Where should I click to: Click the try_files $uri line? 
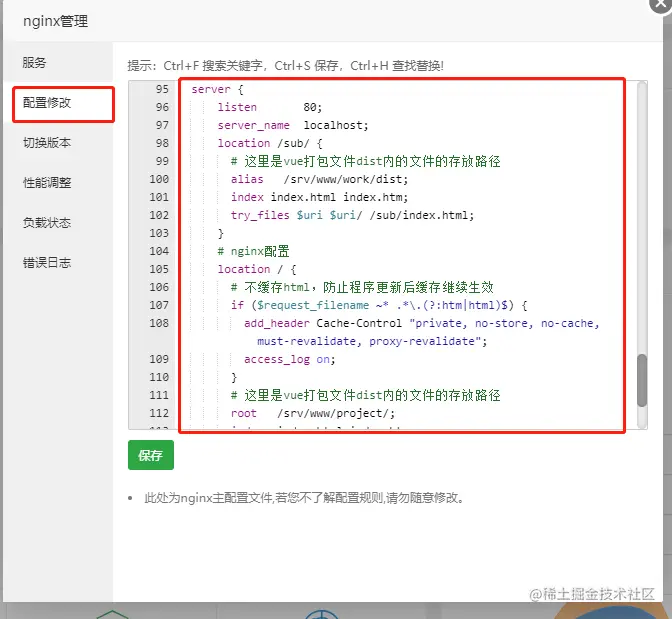point(352,215)
